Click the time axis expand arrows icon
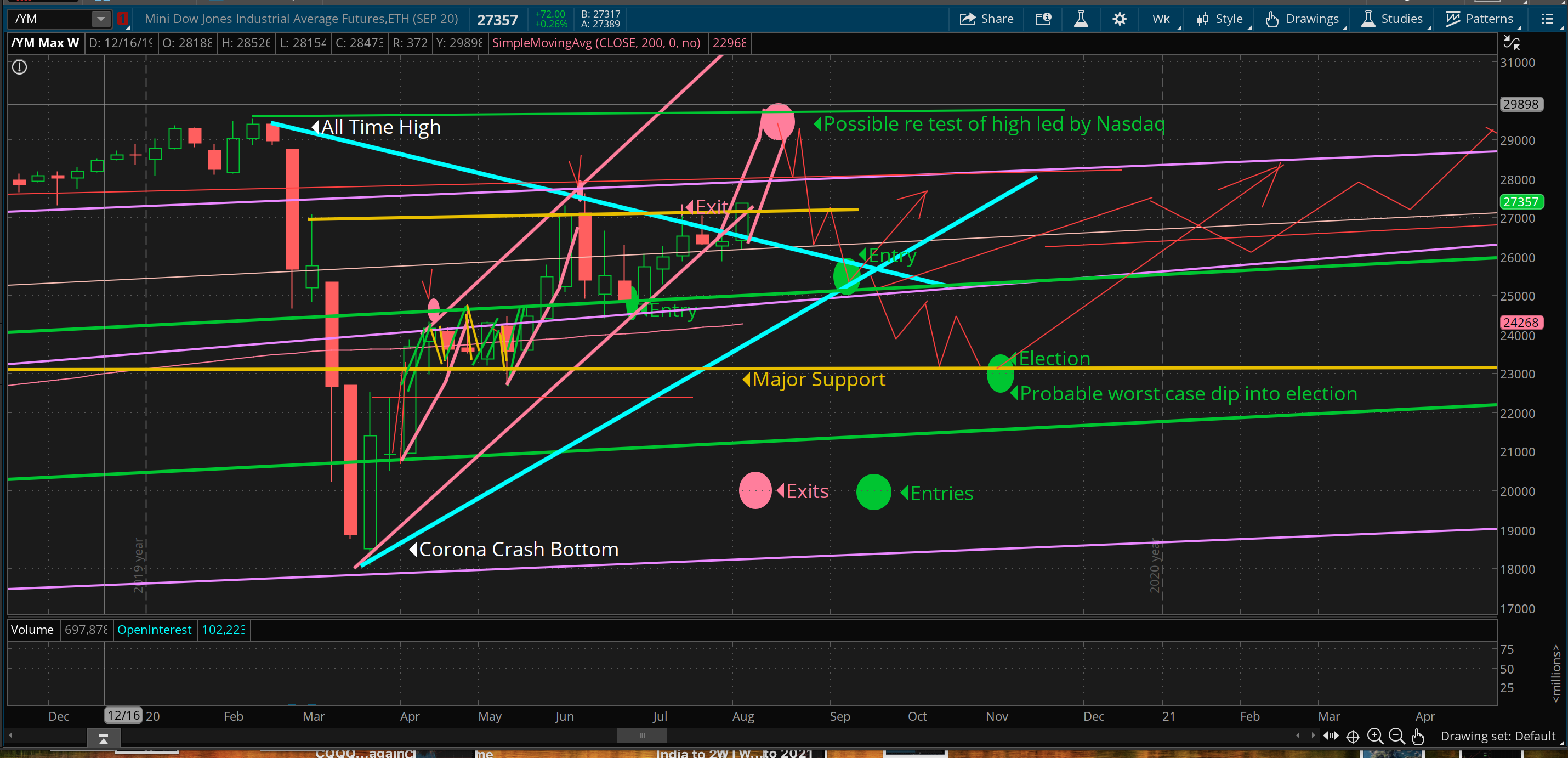The height and width of the screenshot is (758, 1568). click(1331, 736)
